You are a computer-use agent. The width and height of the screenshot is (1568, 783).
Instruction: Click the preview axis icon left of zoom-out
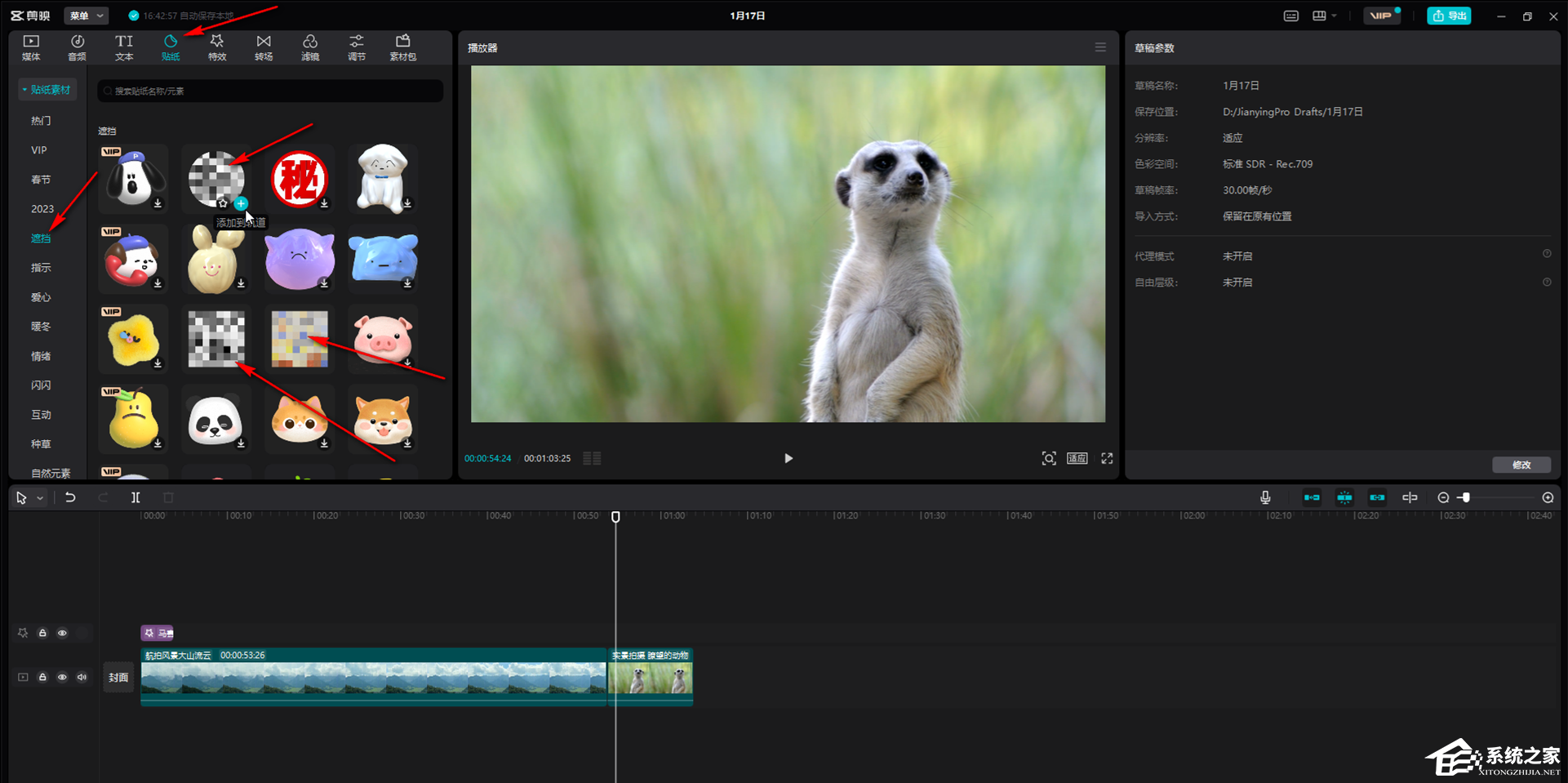pyautogui.click(x=1410, y=497)
